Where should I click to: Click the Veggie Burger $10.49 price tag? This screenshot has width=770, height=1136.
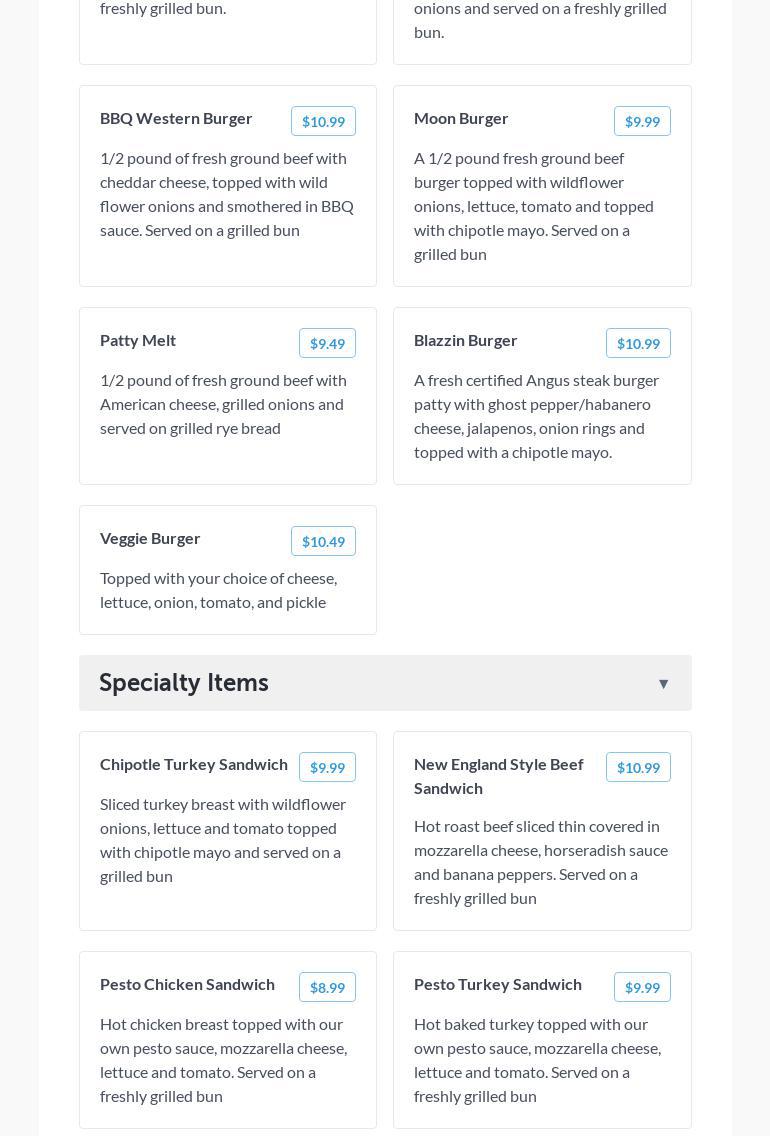(x=323, y=542)
